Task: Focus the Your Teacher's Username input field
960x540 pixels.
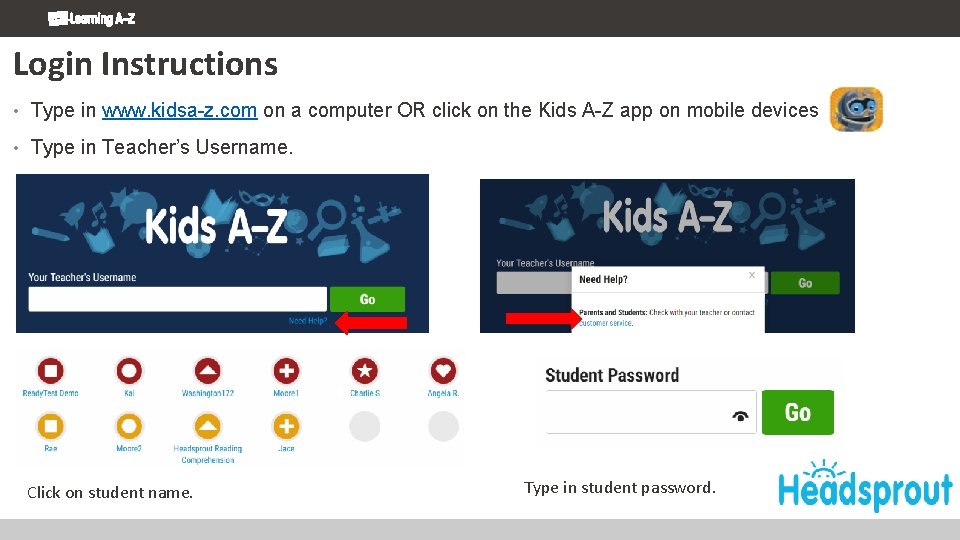Action: click(x=177, y=299)
